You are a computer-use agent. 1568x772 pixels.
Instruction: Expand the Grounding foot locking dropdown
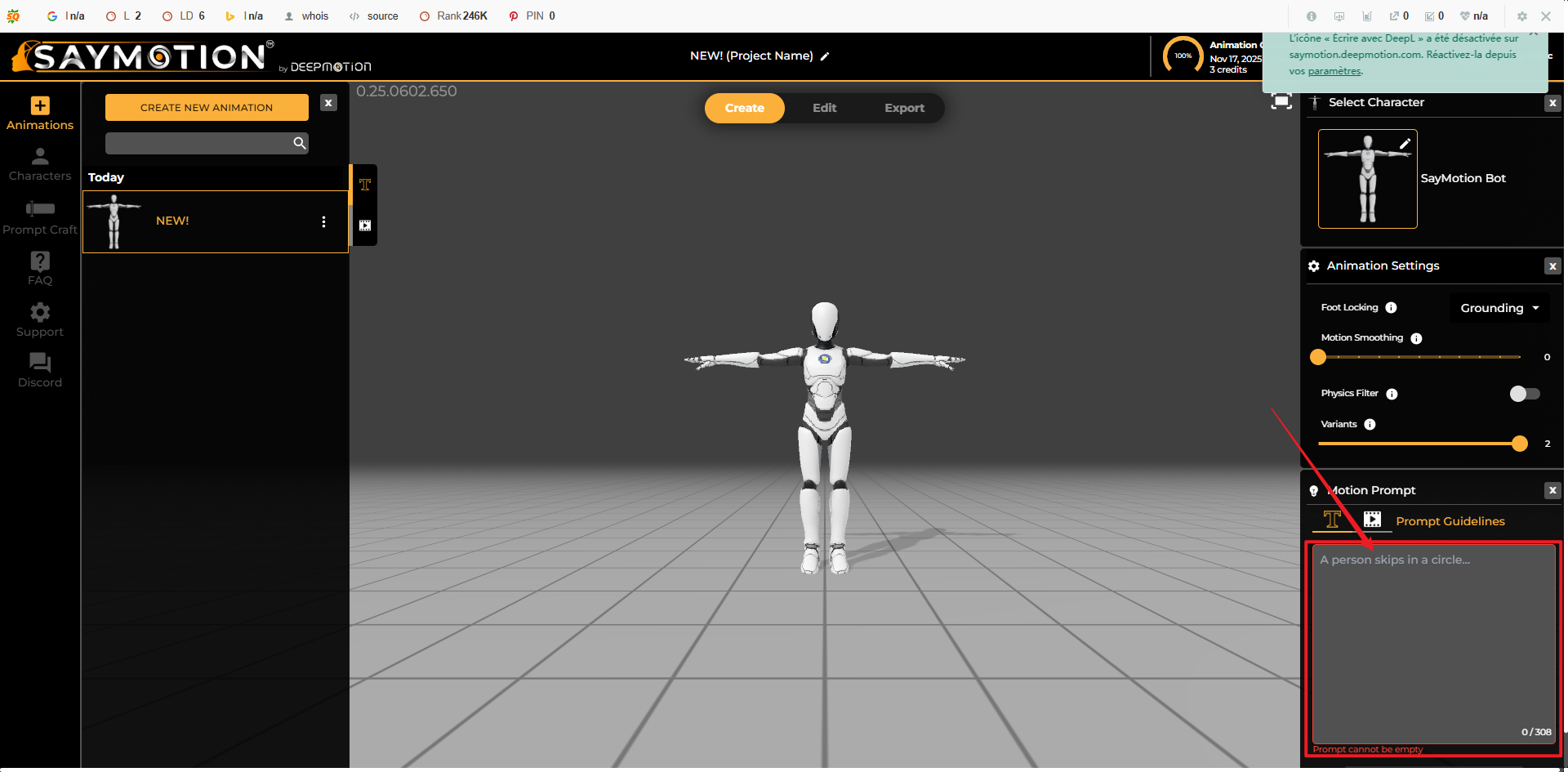[1499, 308]
